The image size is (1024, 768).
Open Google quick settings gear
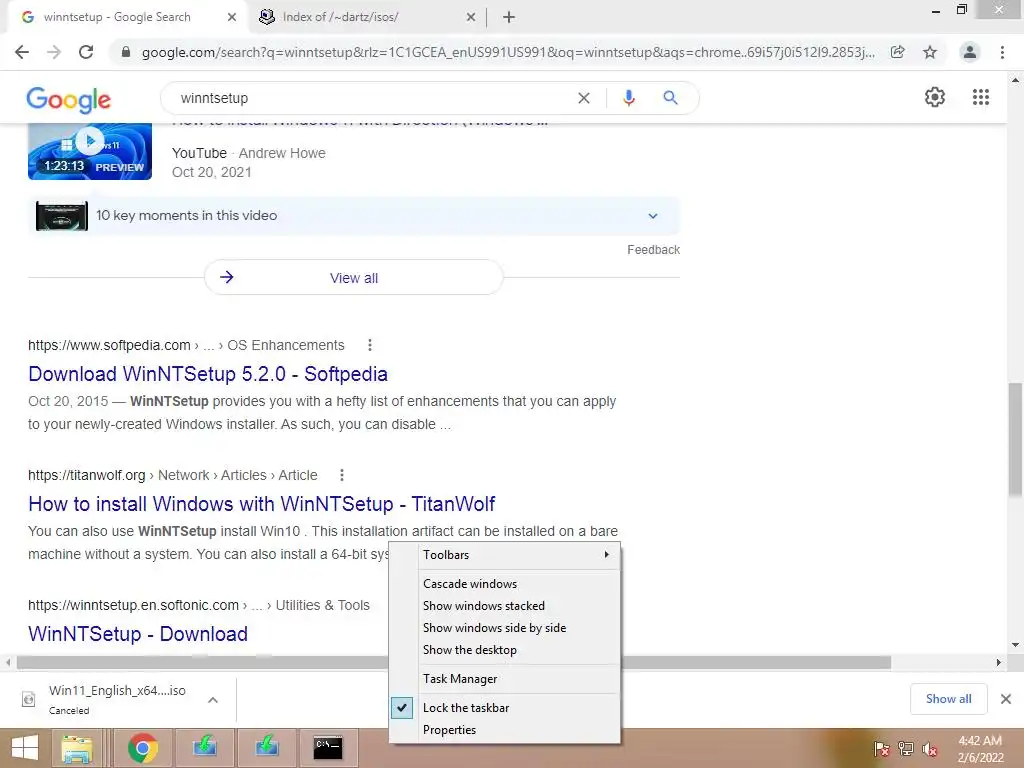(935, 97)
